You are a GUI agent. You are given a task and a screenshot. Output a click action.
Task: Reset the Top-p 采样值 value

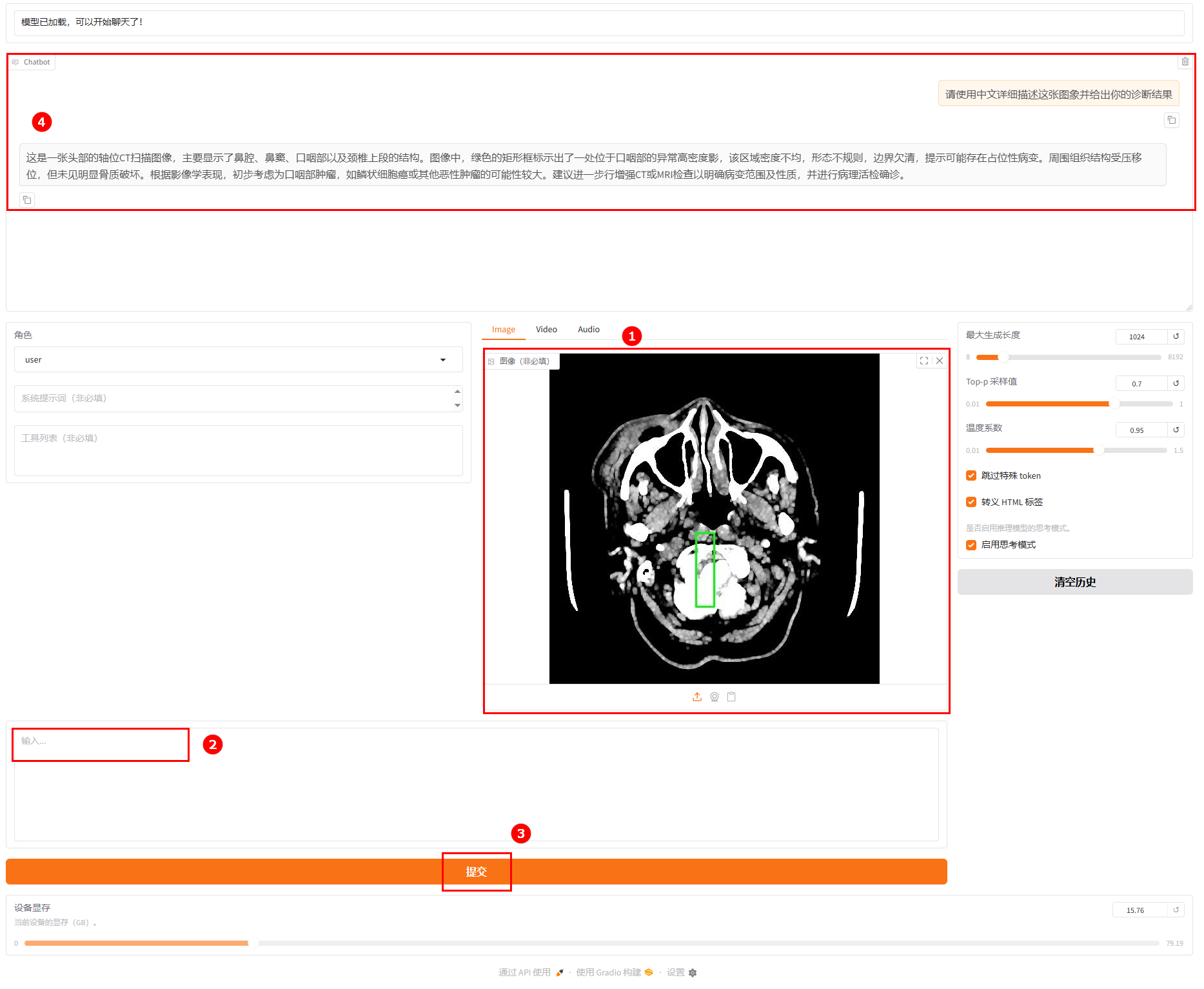[1176, 383]
